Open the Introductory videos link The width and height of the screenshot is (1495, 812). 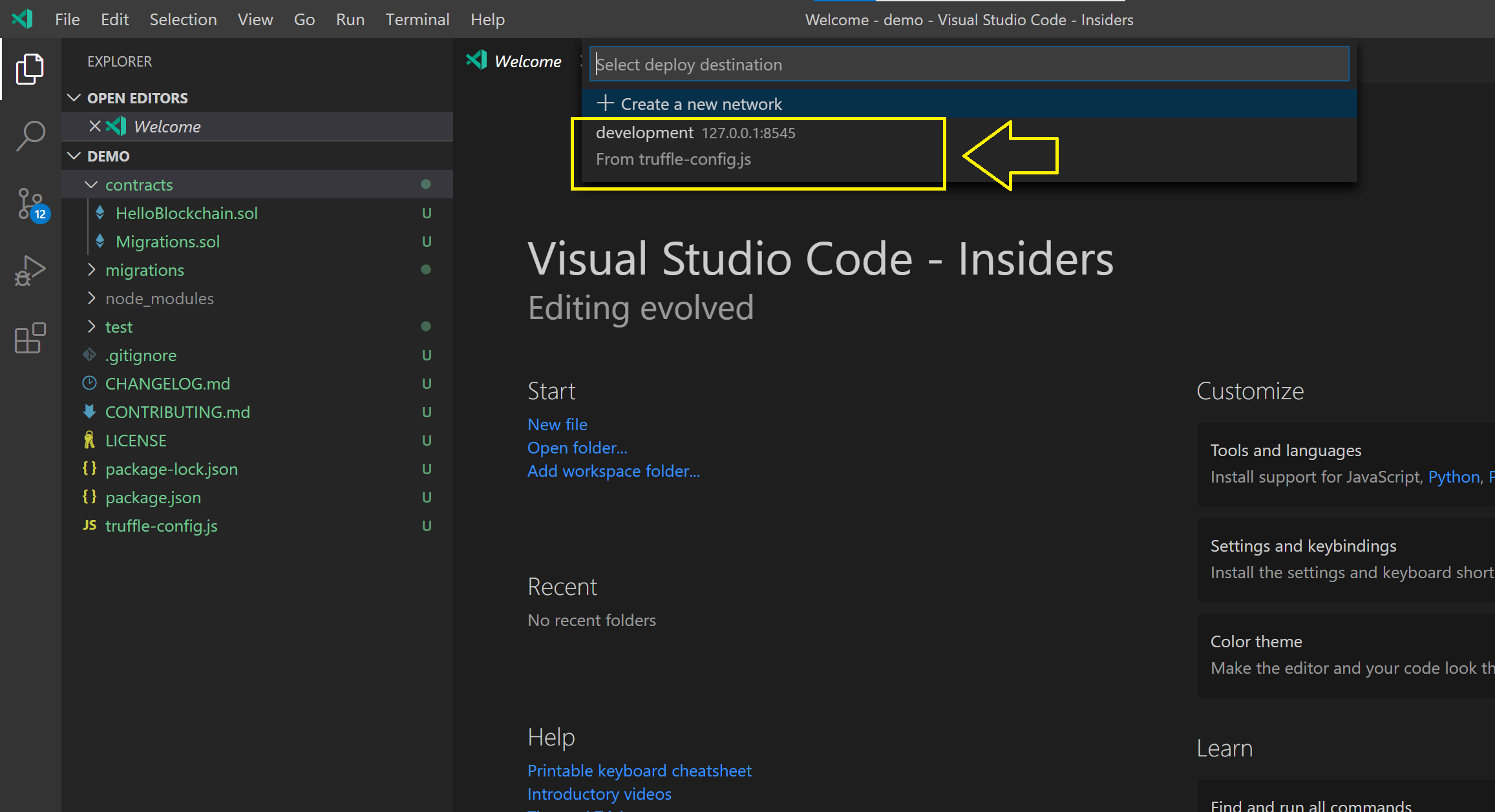(x=599, y=794)
